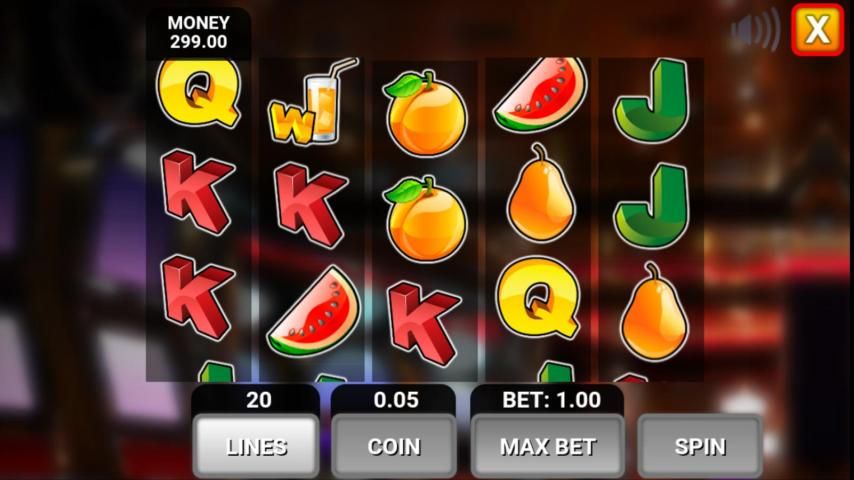
Task: Select the pear in the fifth reel
Action: tap(654, 312)
